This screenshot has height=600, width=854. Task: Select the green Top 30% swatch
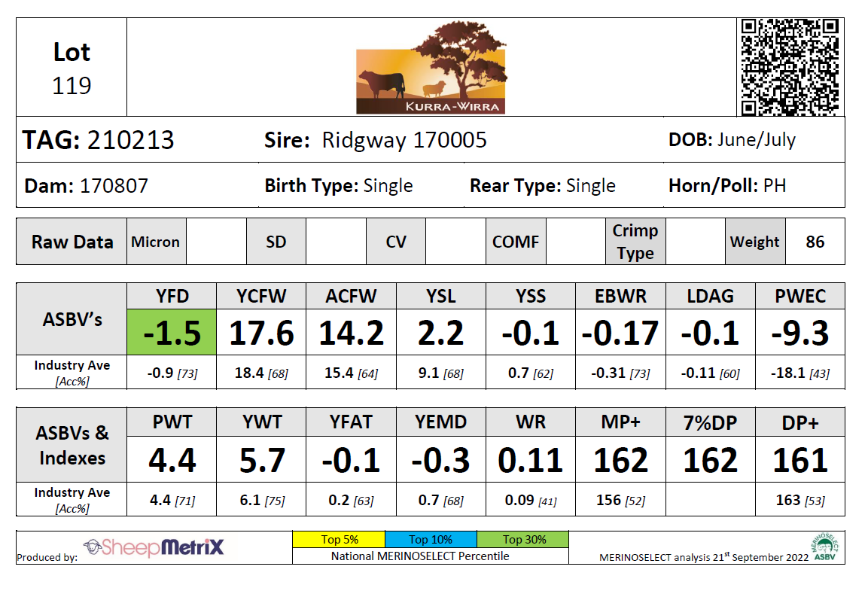pos(521,539)
